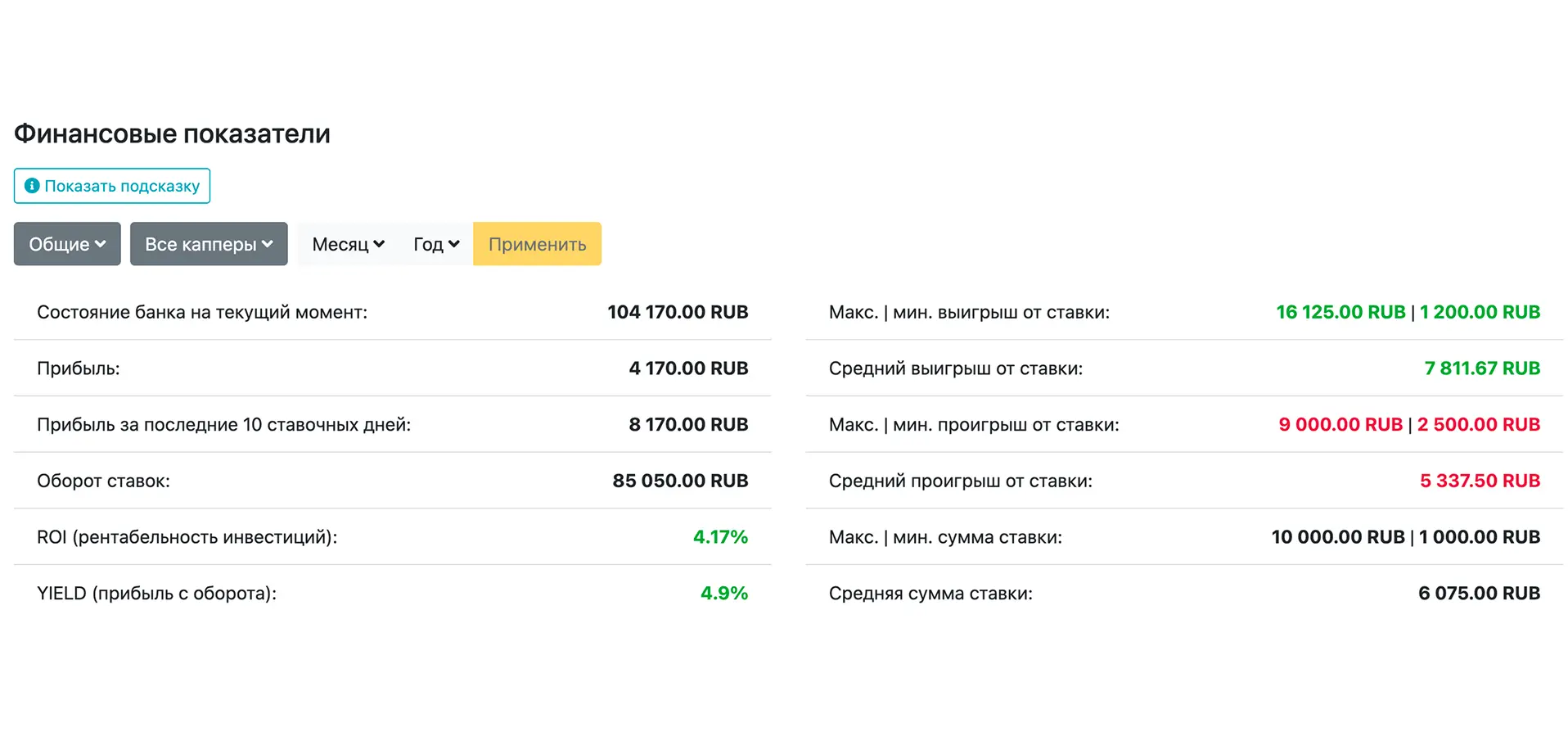Expand the Месяц selector
Screen dimensions: 1568x732
tap(348, 244)
